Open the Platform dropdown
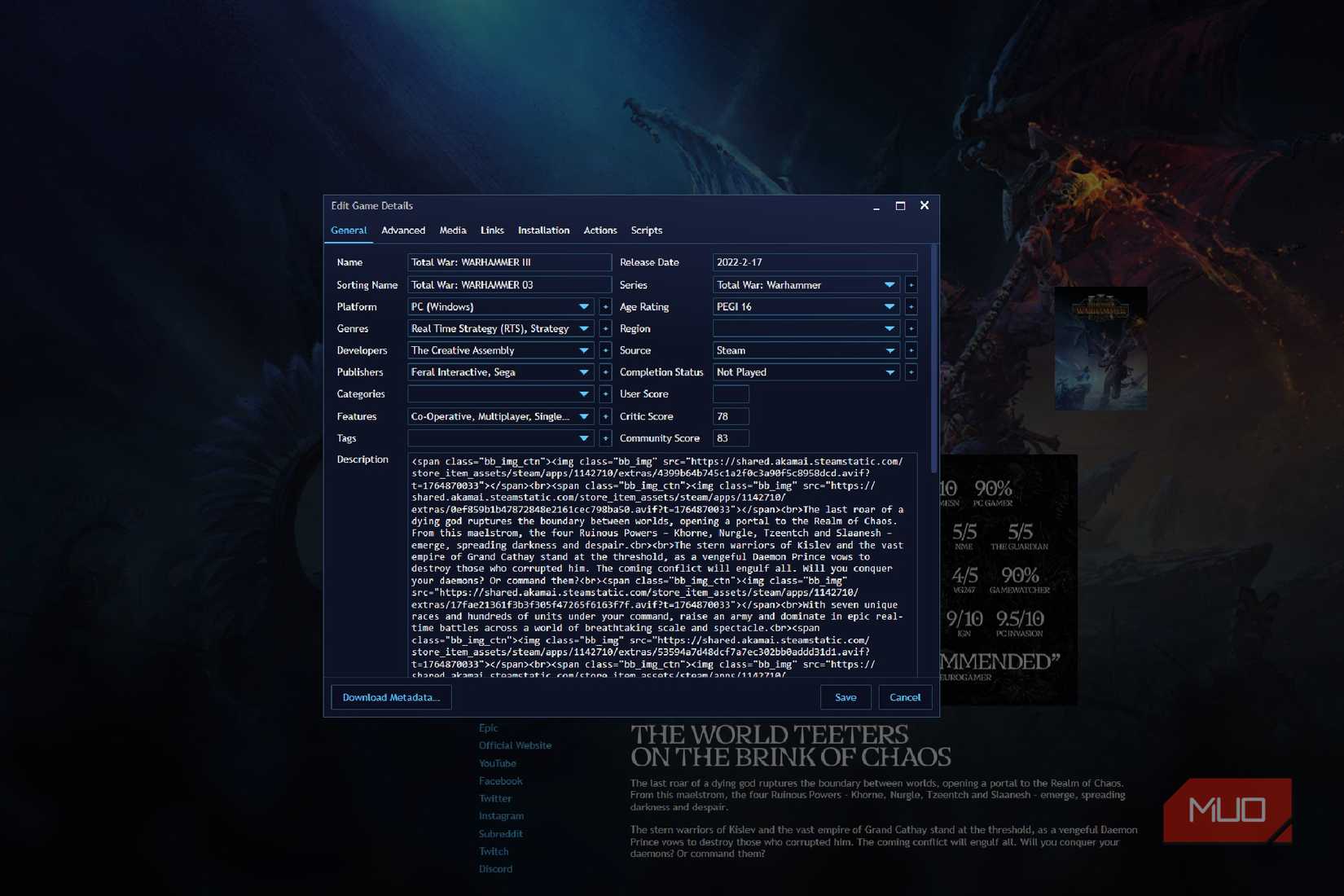Screen dimensions: 1344x896 (x=583, y=306)
